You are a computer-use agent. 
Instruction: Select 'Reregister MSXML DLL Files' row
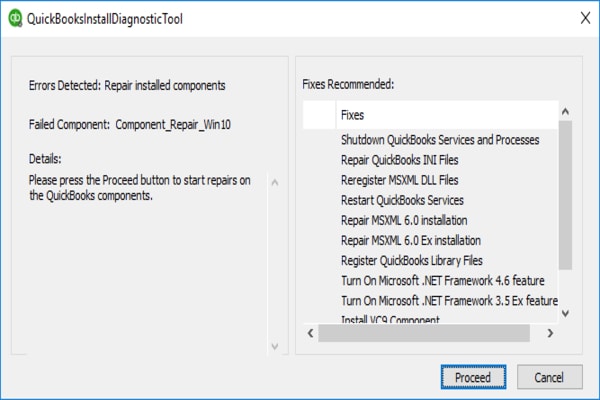click(x=399, y=180)
